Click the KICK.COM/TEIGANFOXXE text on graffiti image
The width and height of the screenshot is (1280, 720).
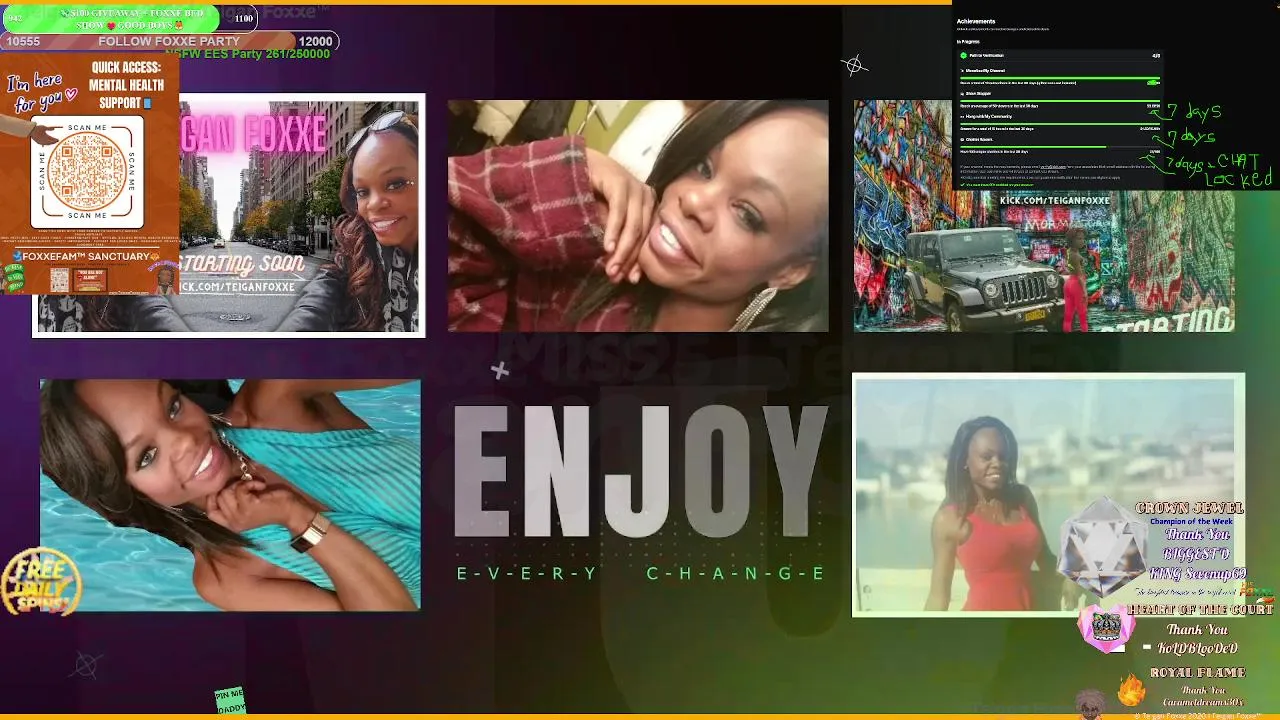[x=1055, y=200]
